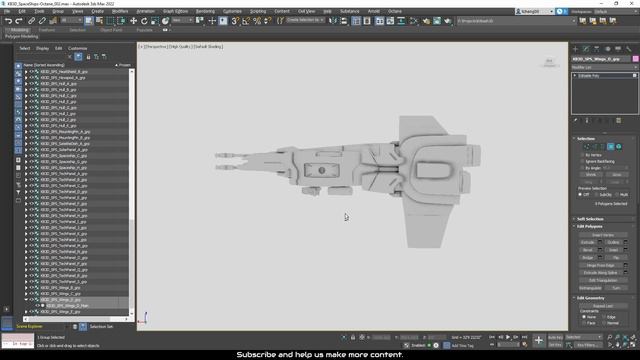Image resolution: width=640 pixels, height=360 pixels.
Task: Click the Bridge button
Action: click(588, 258)
